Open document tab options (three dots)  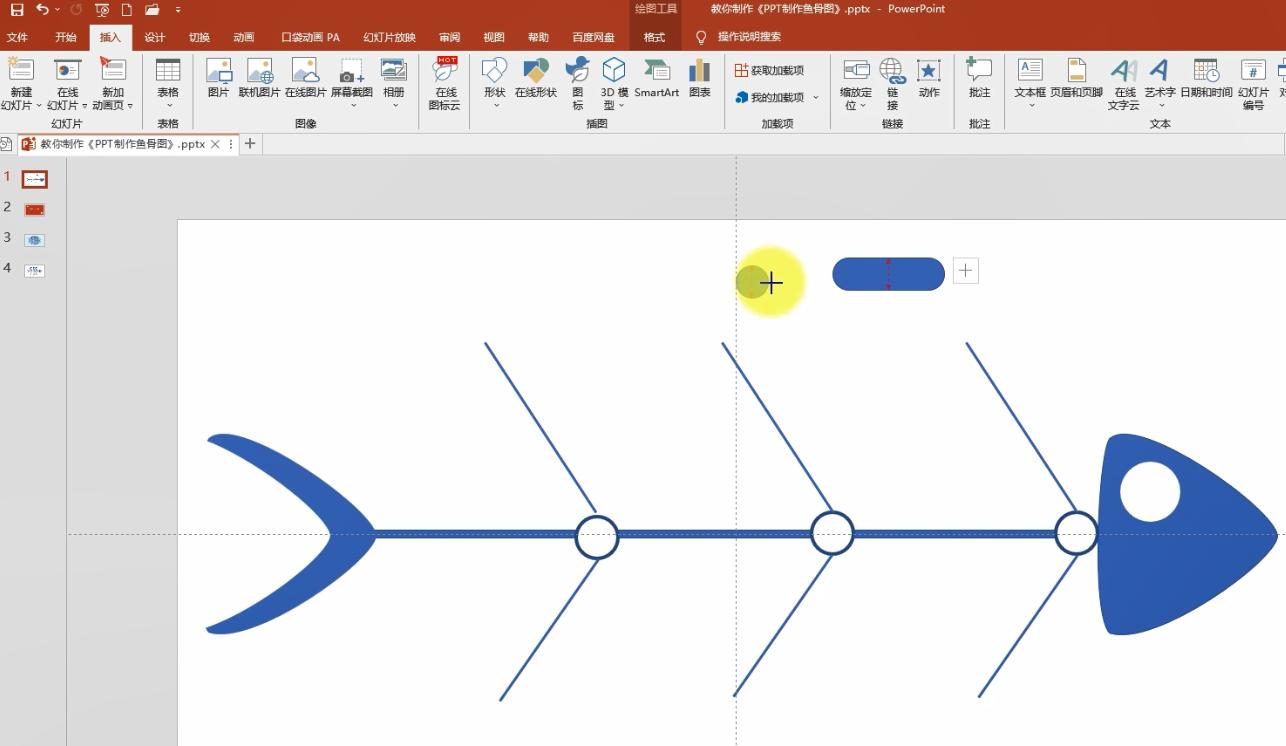[231, 144]
